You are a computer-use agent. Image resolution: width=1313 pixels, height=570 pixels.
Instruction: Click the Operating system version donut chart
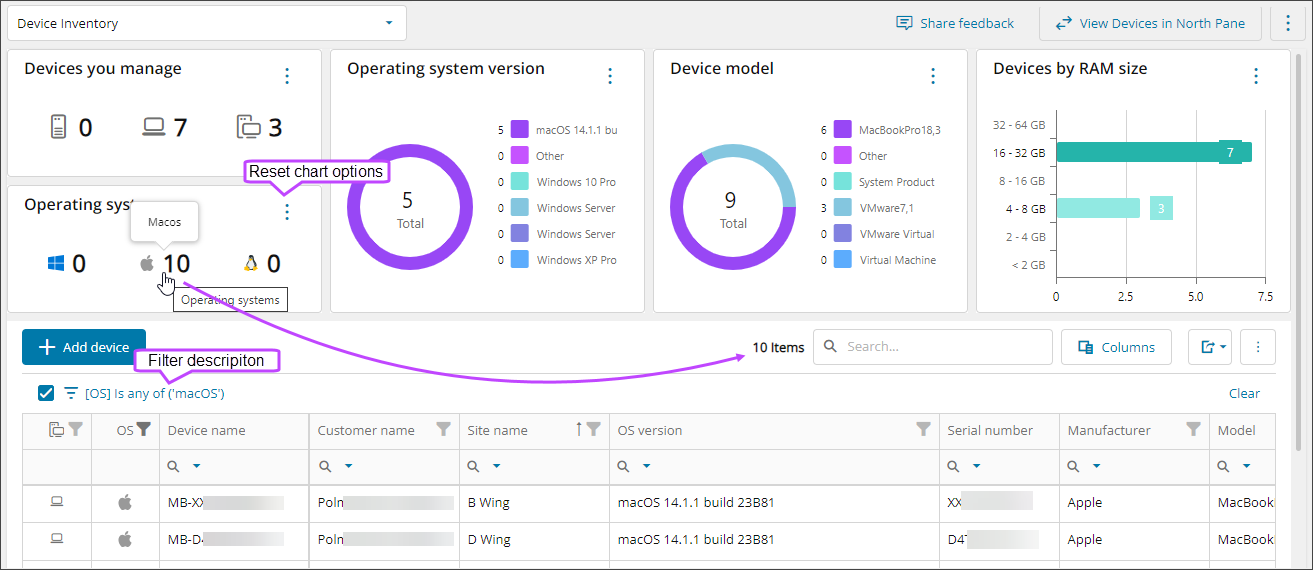pyautogui.click(x=410, y=207)
